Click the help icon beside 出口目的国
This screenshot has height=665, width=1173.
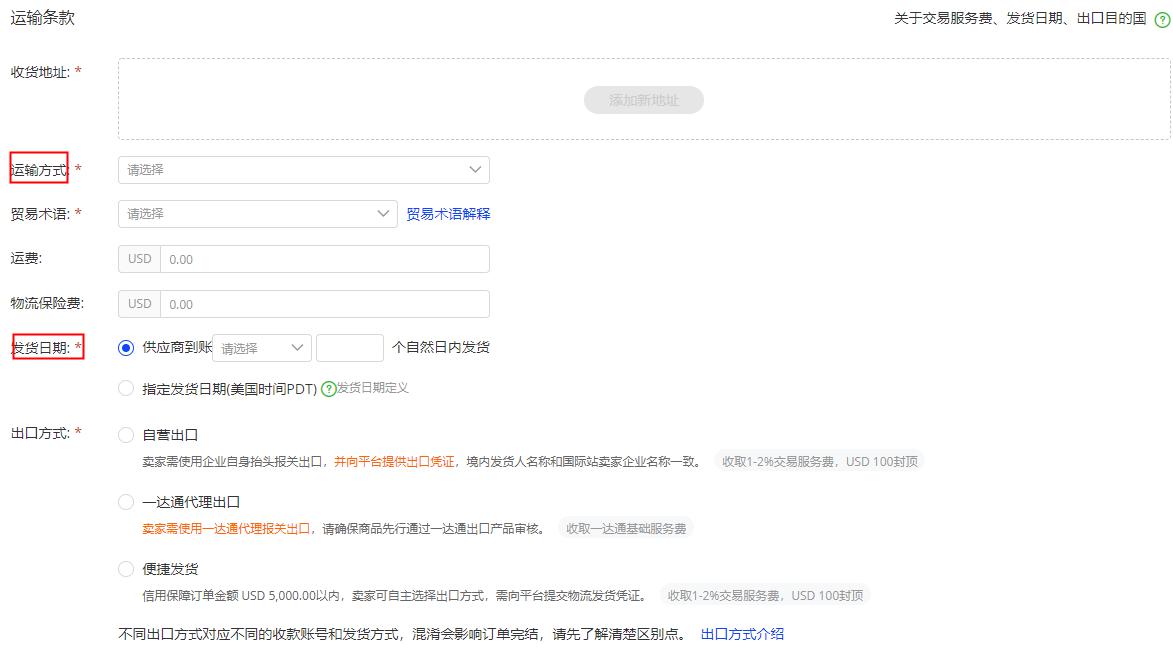[1163, 19]
